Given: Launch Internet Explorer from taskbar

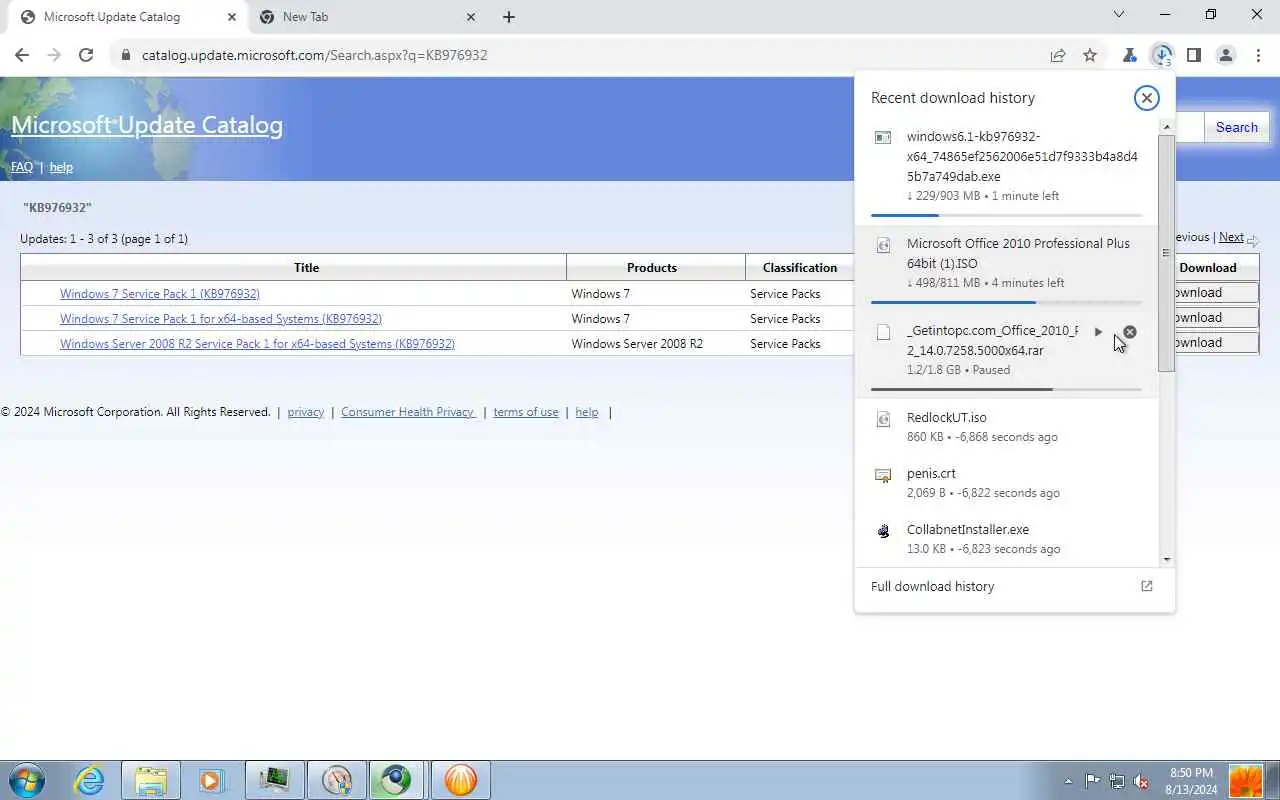Looking at the screenshot, I should point(90,780).
